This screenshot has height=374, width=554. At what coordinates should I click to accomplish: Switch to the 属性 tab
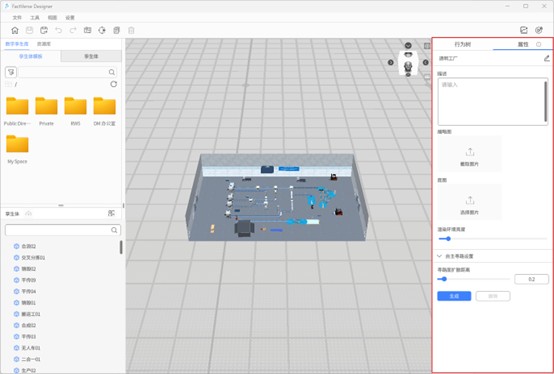click(x=523, y=44)
